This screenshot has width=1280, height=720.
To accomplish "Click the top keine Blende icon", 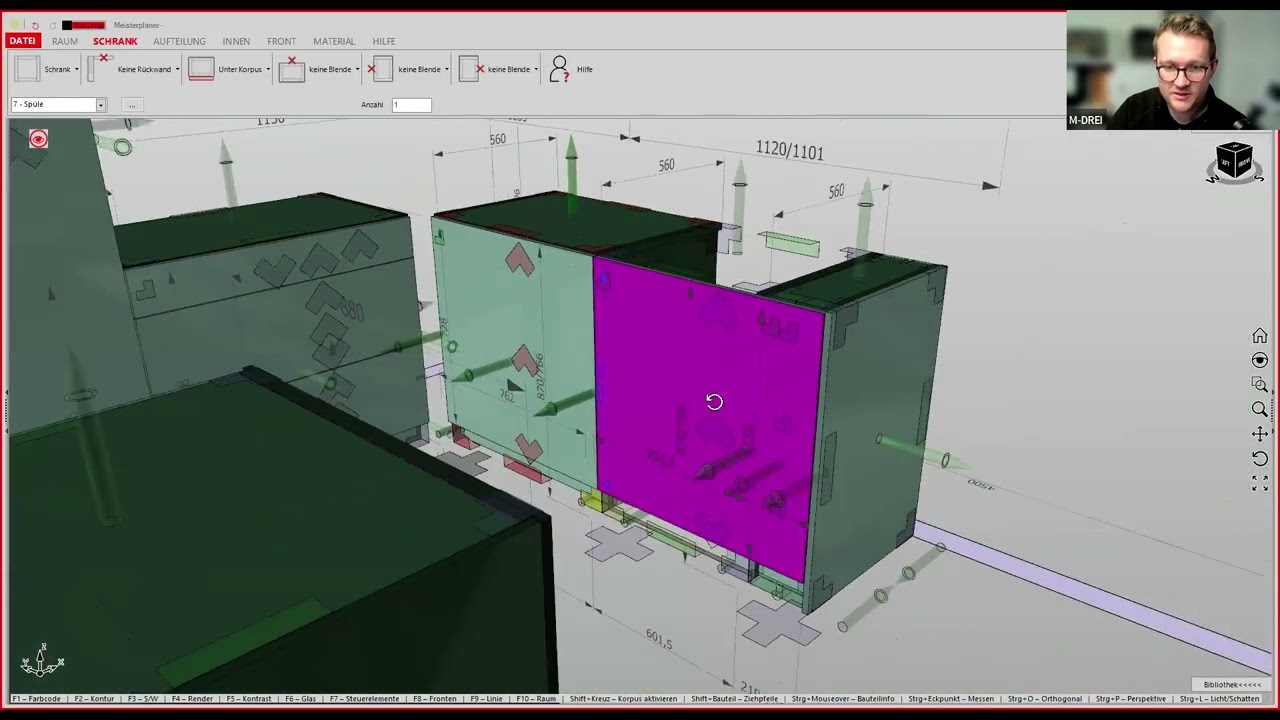I will 291,69.
